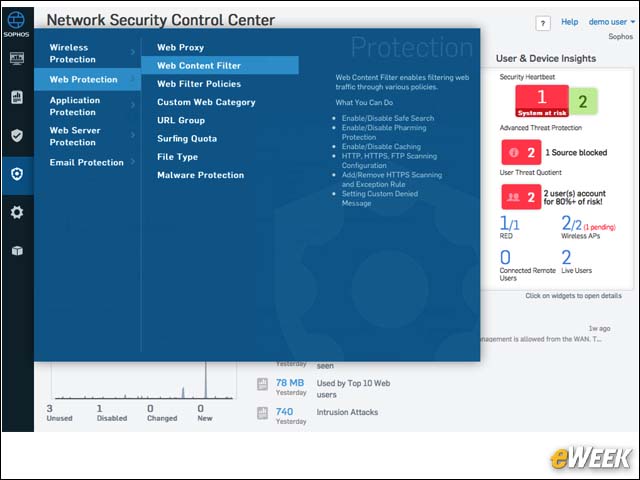Screen dimensions: 640x480
Task: Open the System gear sidebar icon
Action: 17,212
